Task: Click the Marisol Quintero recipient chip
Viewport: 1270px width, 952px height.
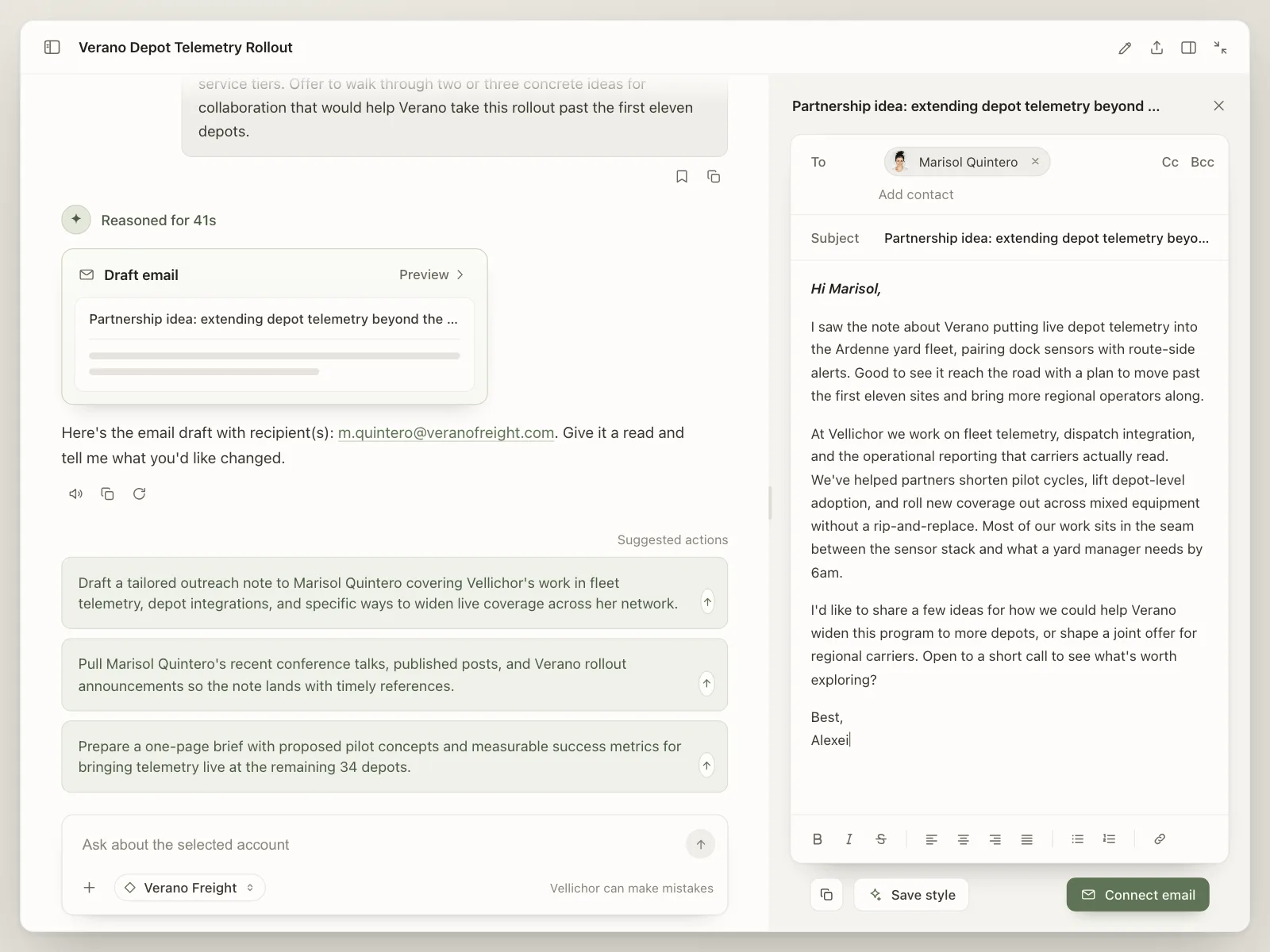Action: pyautogui.click(x=967, y=162)
